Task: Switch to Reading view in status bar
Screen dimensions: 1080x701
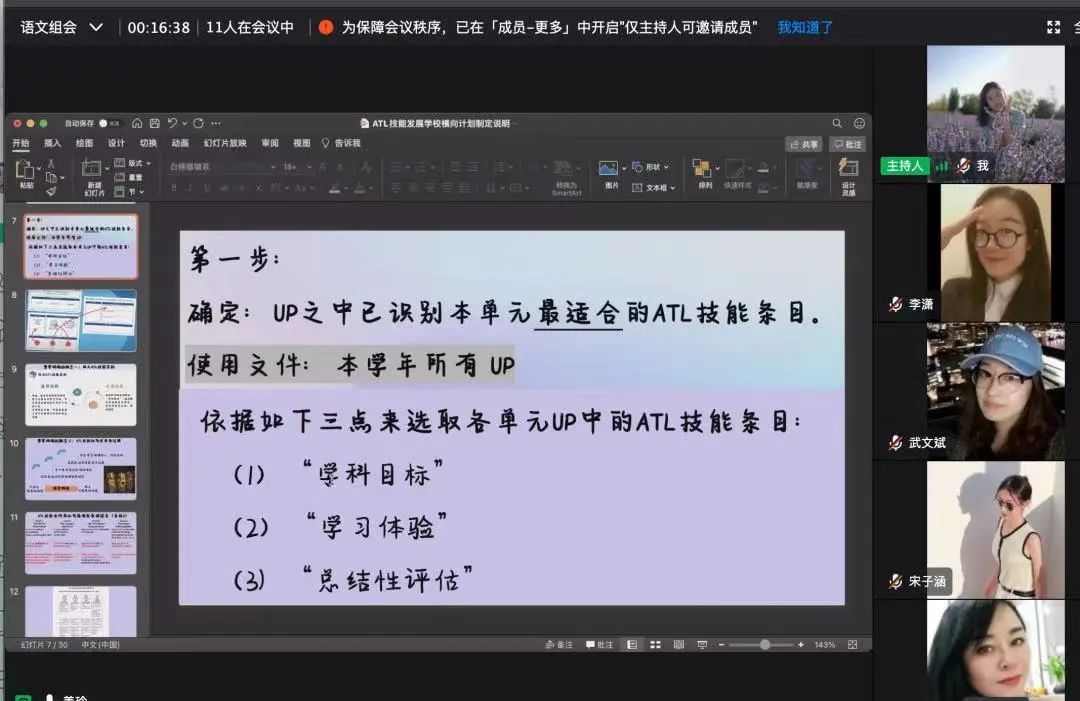Action: coord(678,645)
